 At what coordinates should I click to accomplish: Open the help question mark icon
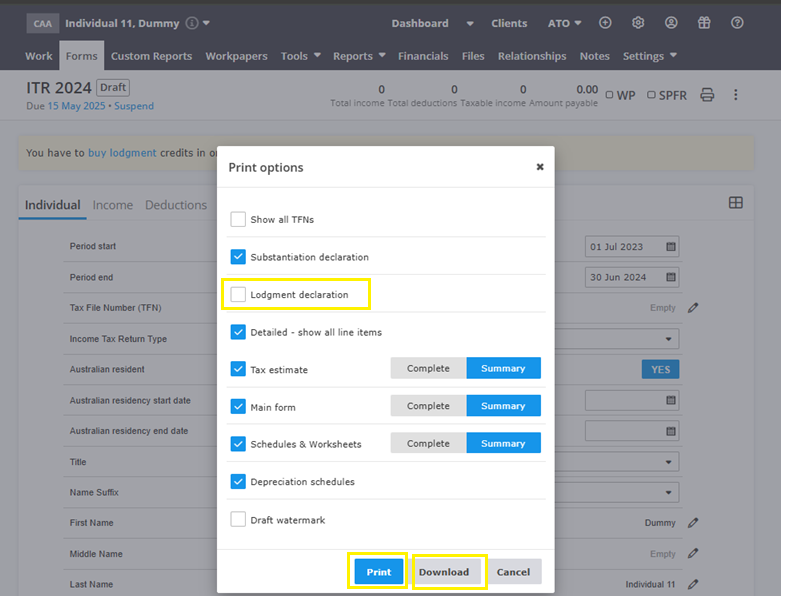click(x=737, y=23)
